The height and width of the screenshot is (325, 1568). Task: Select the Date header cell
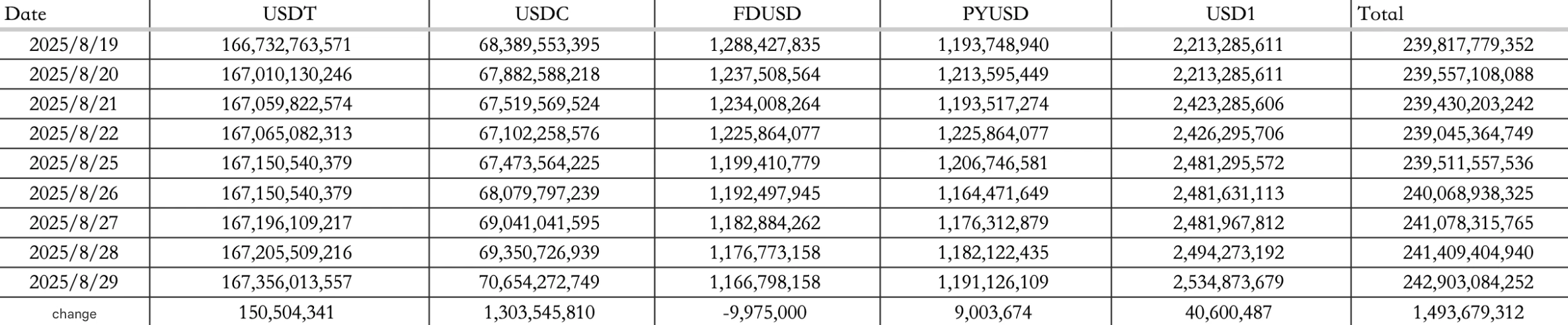(x=74, y=14)
